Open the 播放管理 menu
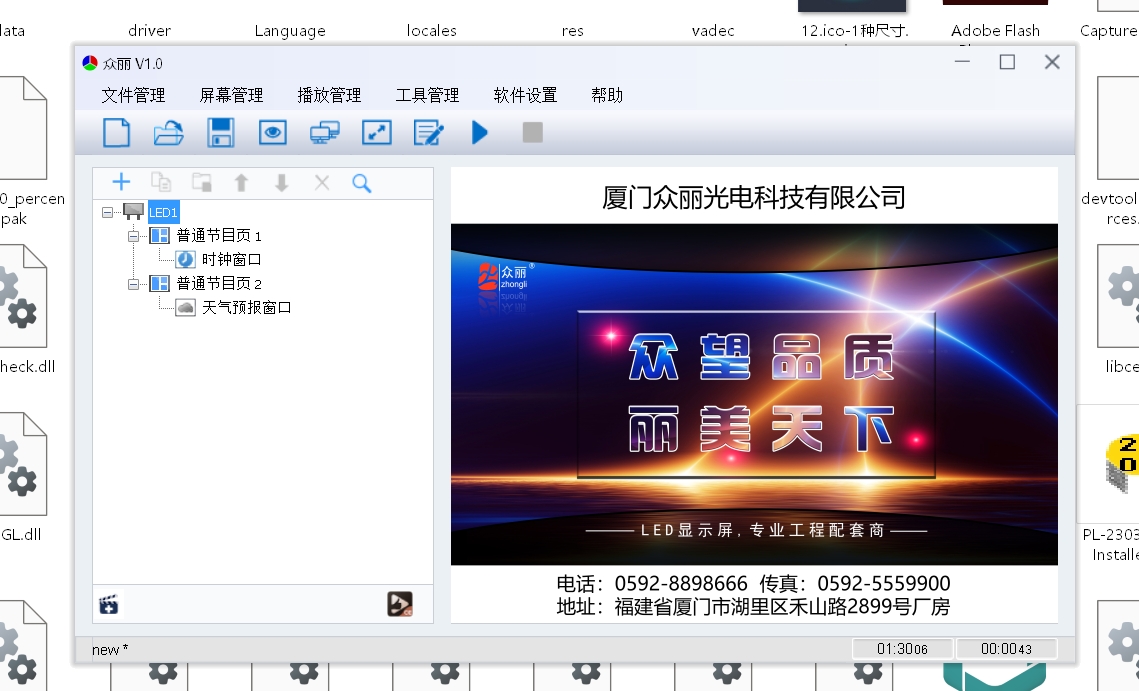 click(330, 95)
